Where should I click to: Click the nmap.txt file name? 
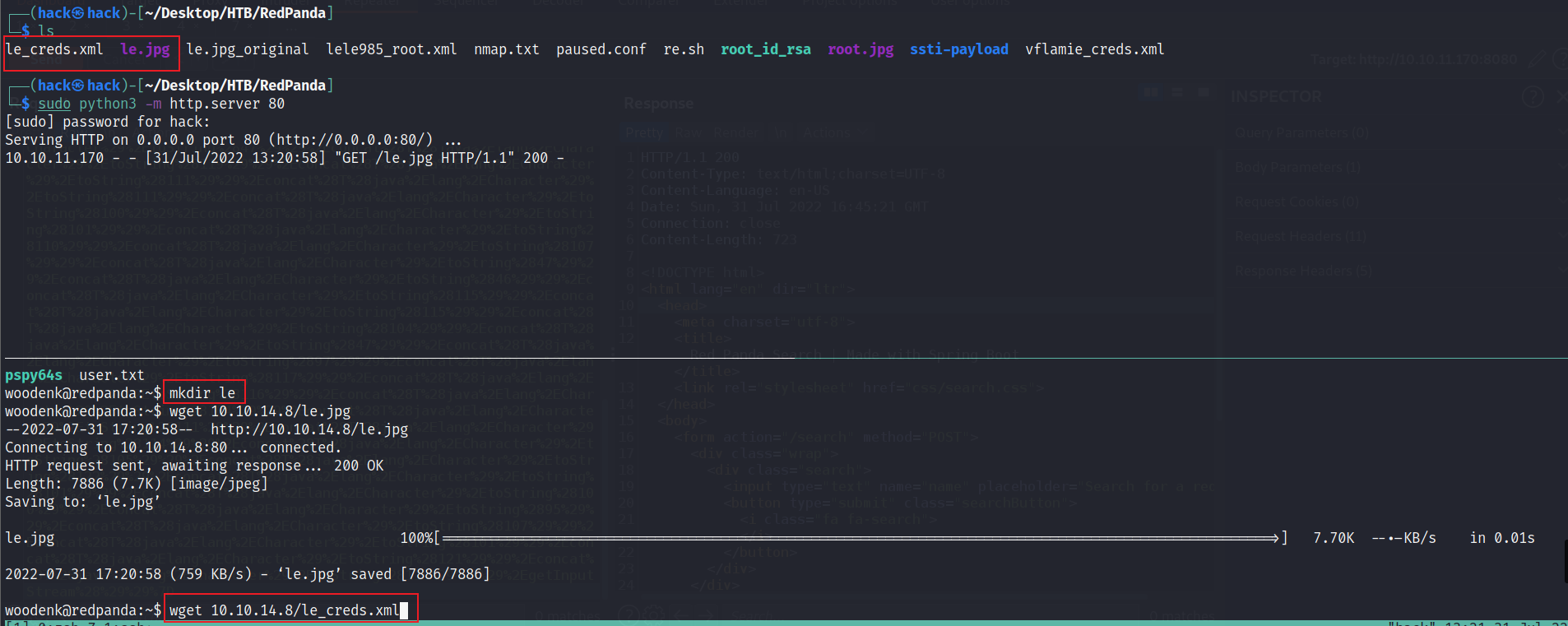tap(507, 49)
